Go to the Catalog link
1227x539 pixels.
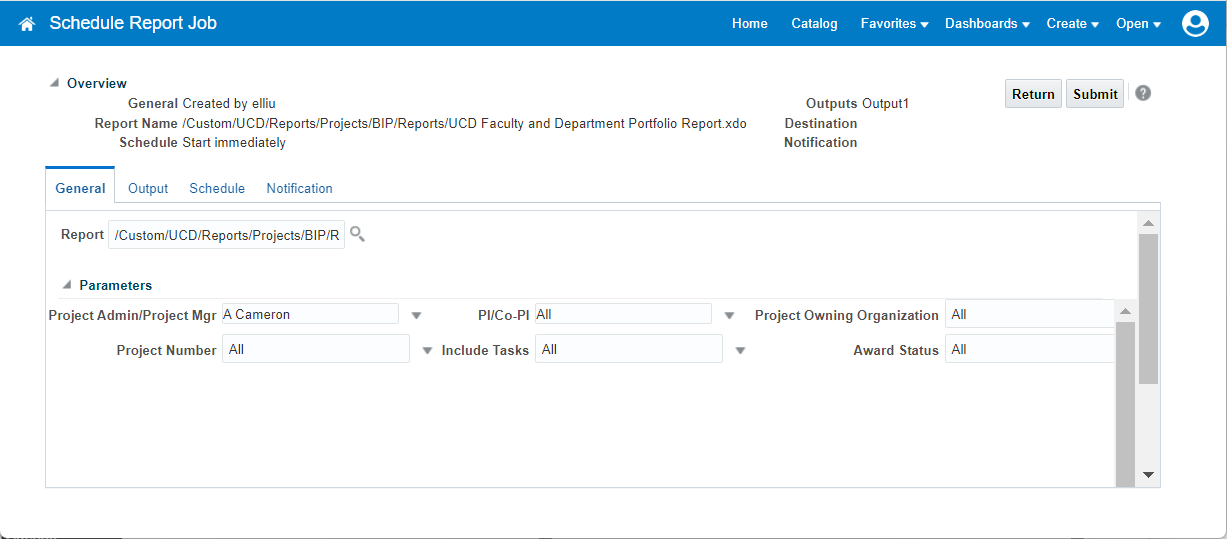click(x=814, y=24)
